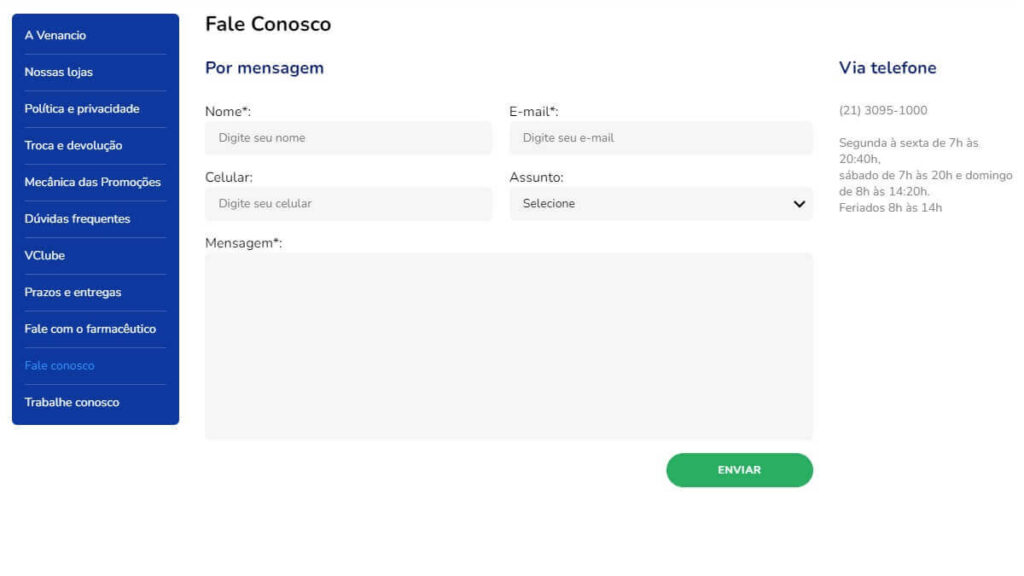Focus the 'Digite seu e-mail' field
The width and height of the screenshot is (1024, 576).
pyautogui.click(x=660, y=138)
